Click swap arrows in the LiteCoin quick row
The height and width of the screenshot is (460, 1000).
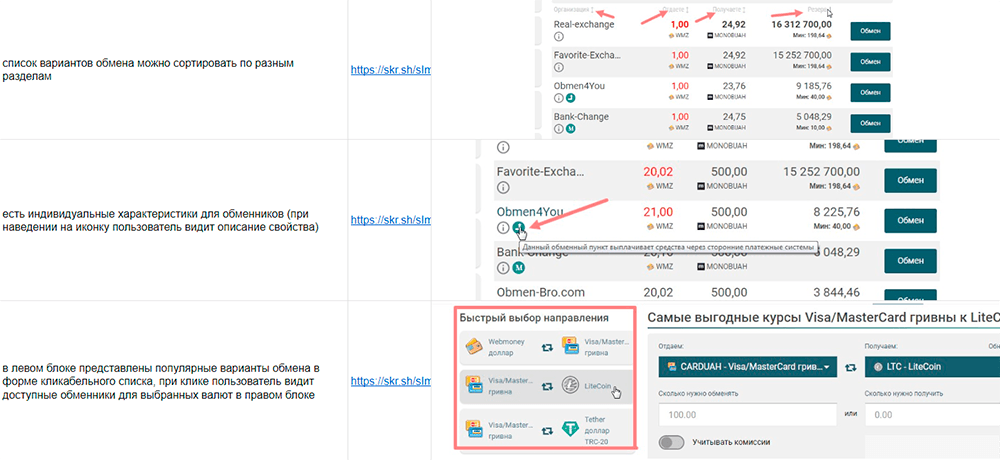pos(547,385)
